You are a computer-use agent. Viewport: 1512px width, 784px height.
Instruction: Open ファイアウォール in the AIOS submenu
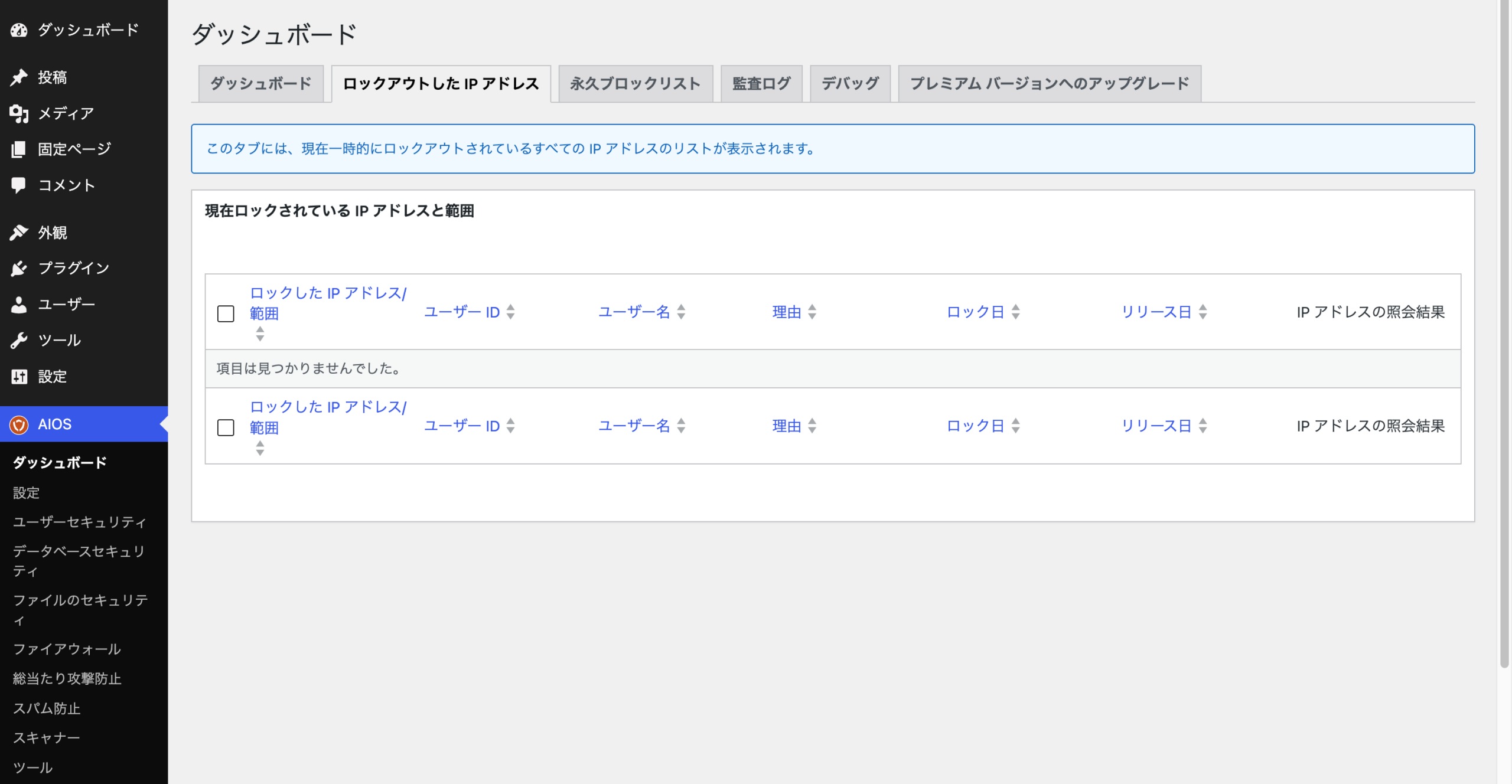click(x=67, y=649)
